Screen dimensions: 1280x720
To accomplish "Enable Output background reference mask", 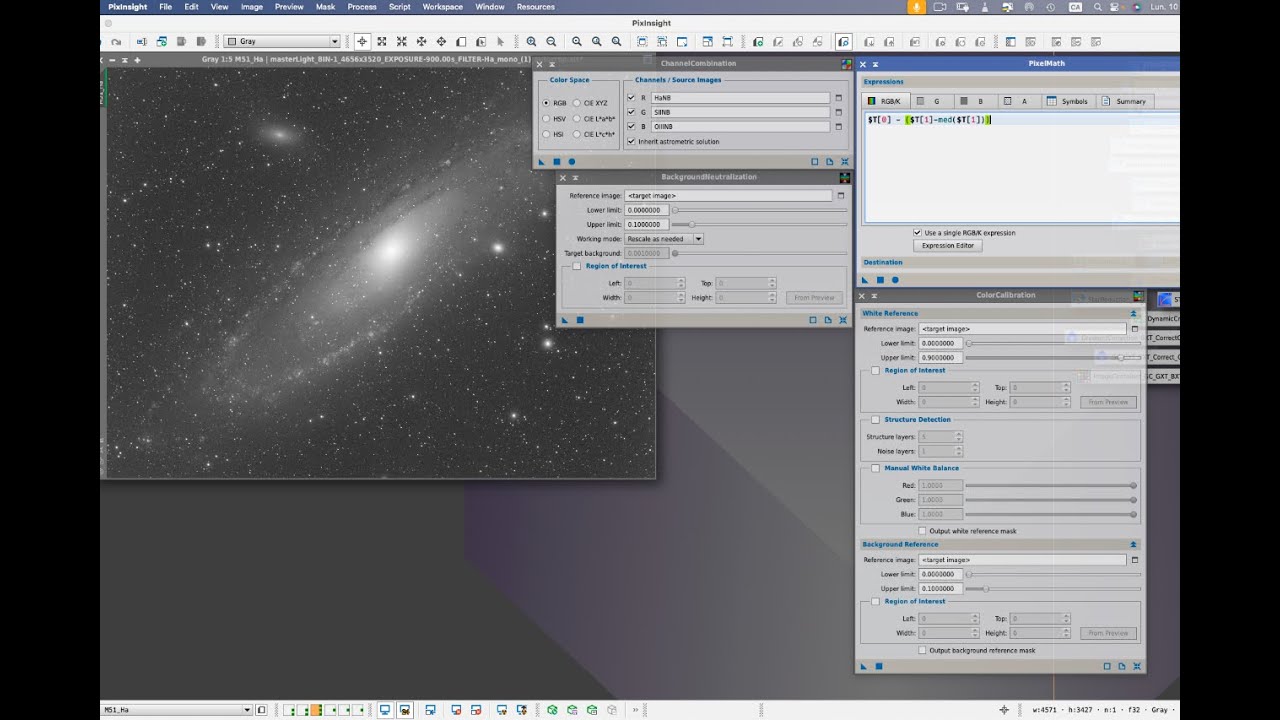I will tap(922, 650).
